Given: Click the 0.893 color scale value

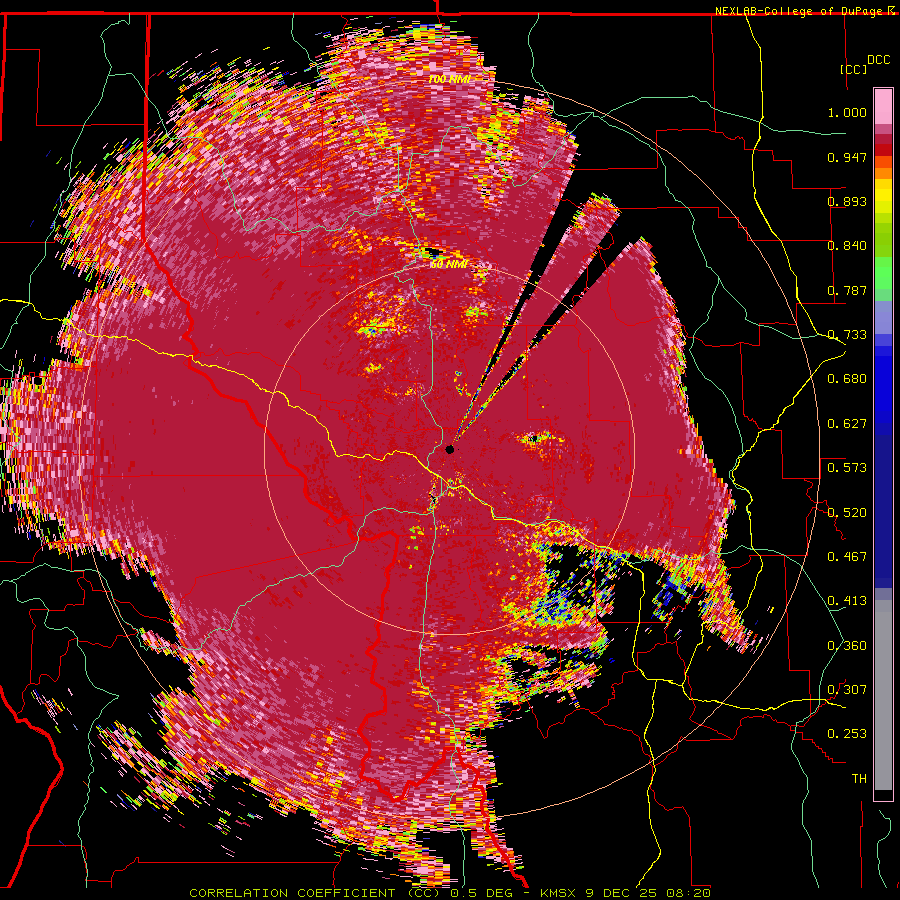Looking at the screenshot, I should pyautogui.click(x=847, y=201).
